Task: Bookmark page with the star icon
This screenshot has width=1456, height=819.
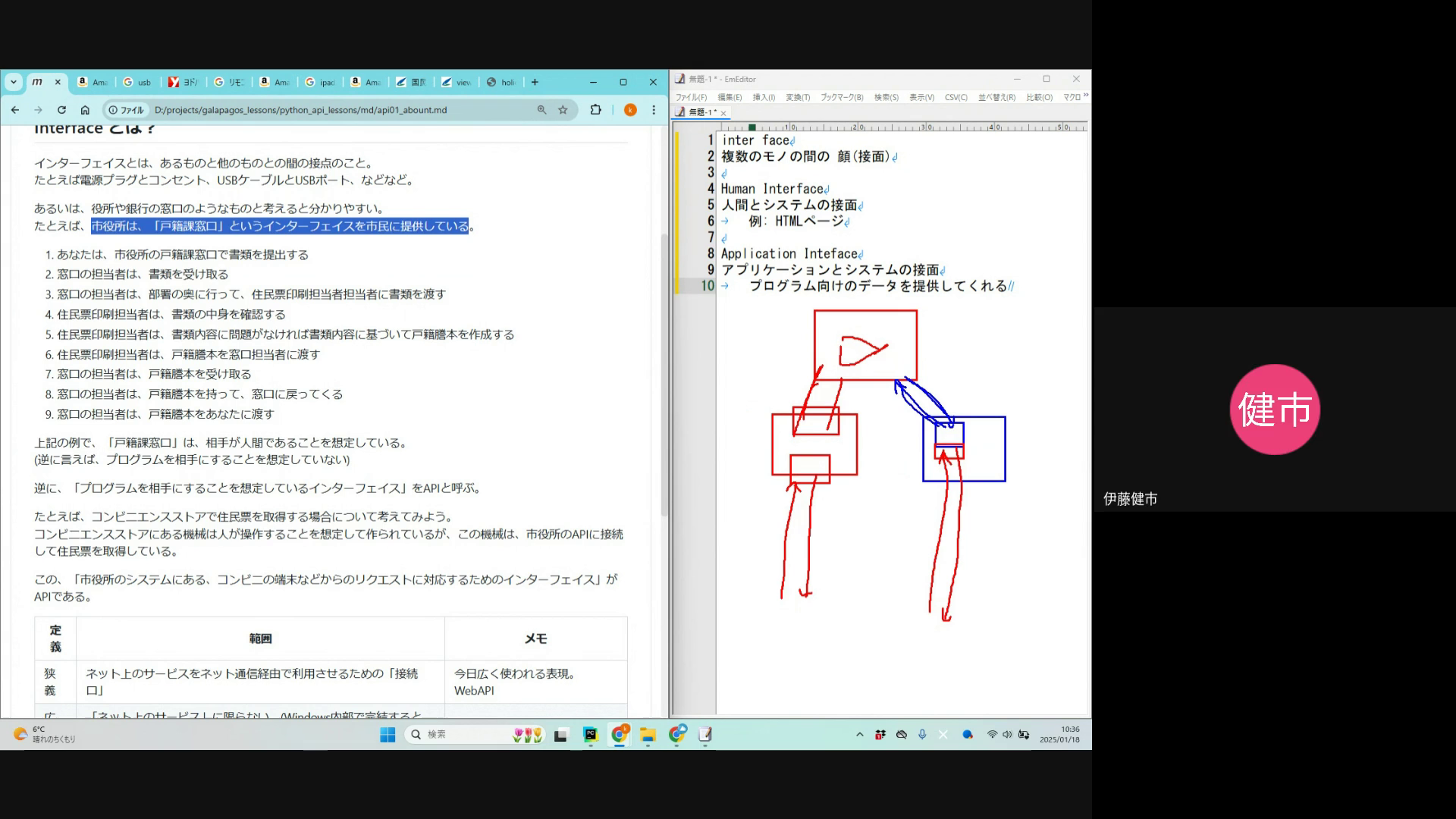Action: click(563, 110)
